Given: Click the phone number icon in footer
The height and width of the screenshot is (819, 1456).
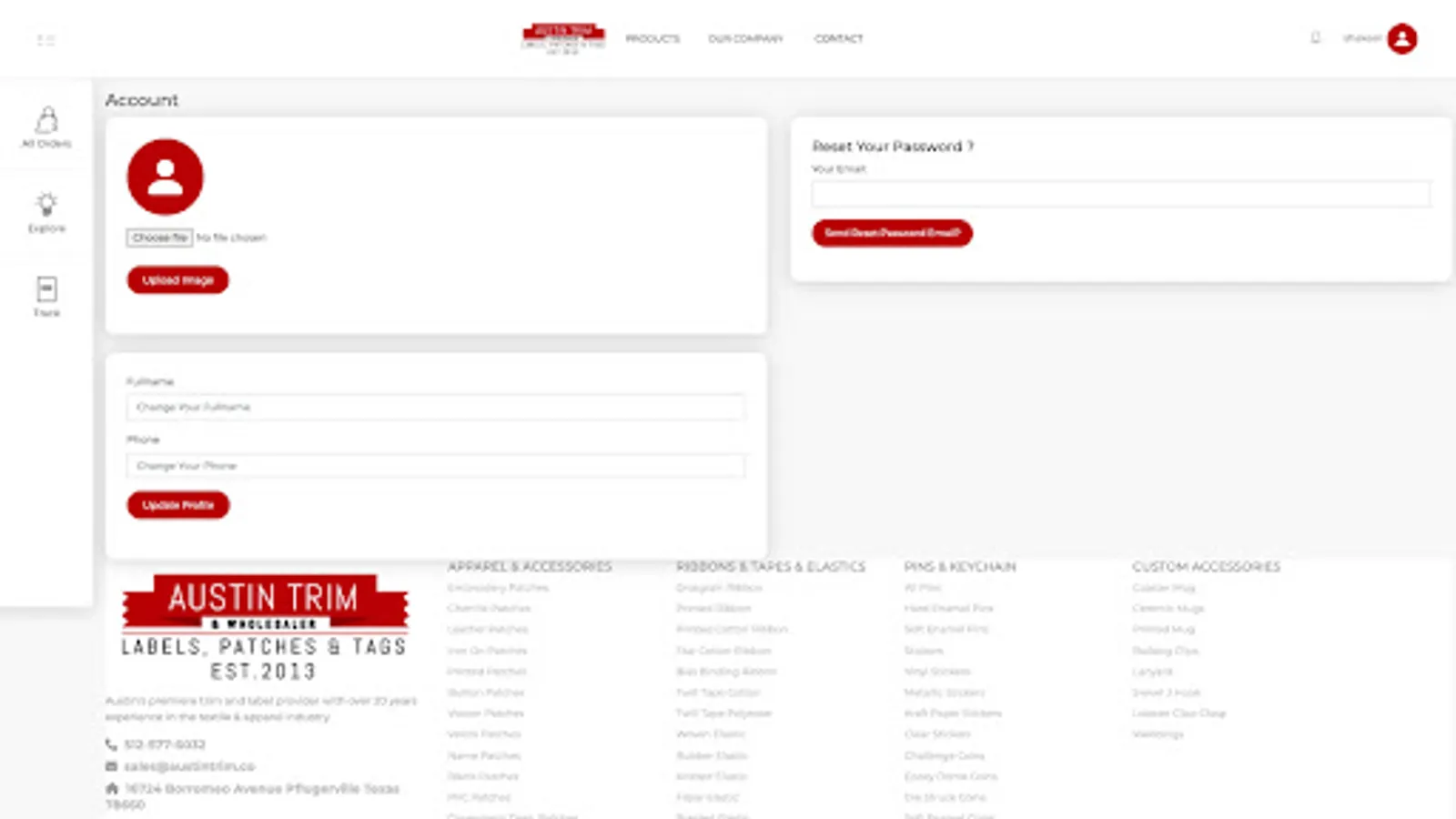Looking at the screenshot, I should [x=111, y=744].
